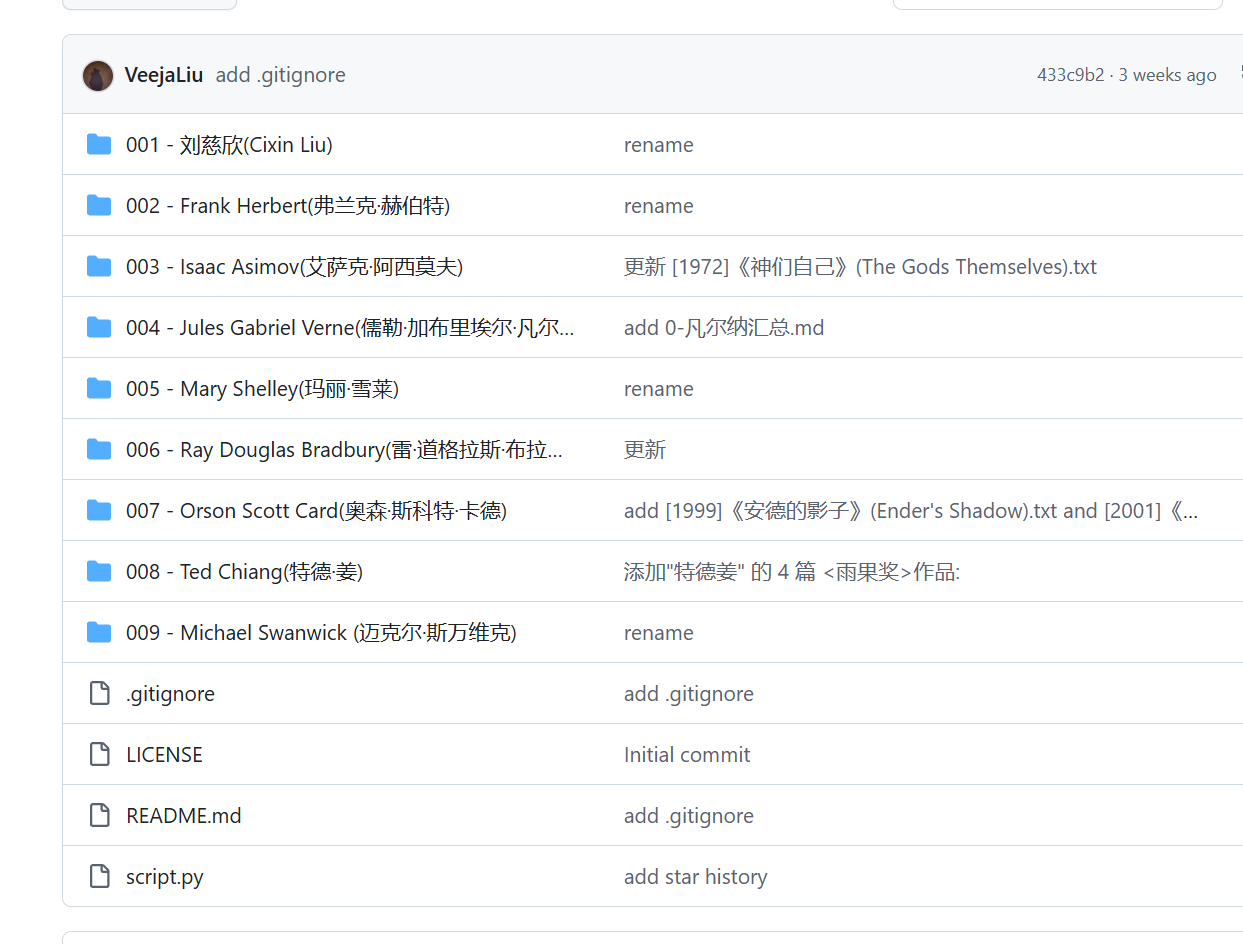Click file icon next to .gitignore
This screenshot has width=1243, height=944.
point(99,694)
